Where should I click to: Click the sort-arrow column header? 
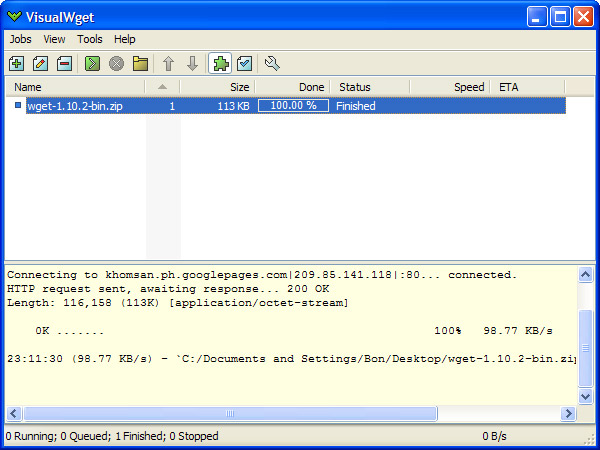click(162, 87)
